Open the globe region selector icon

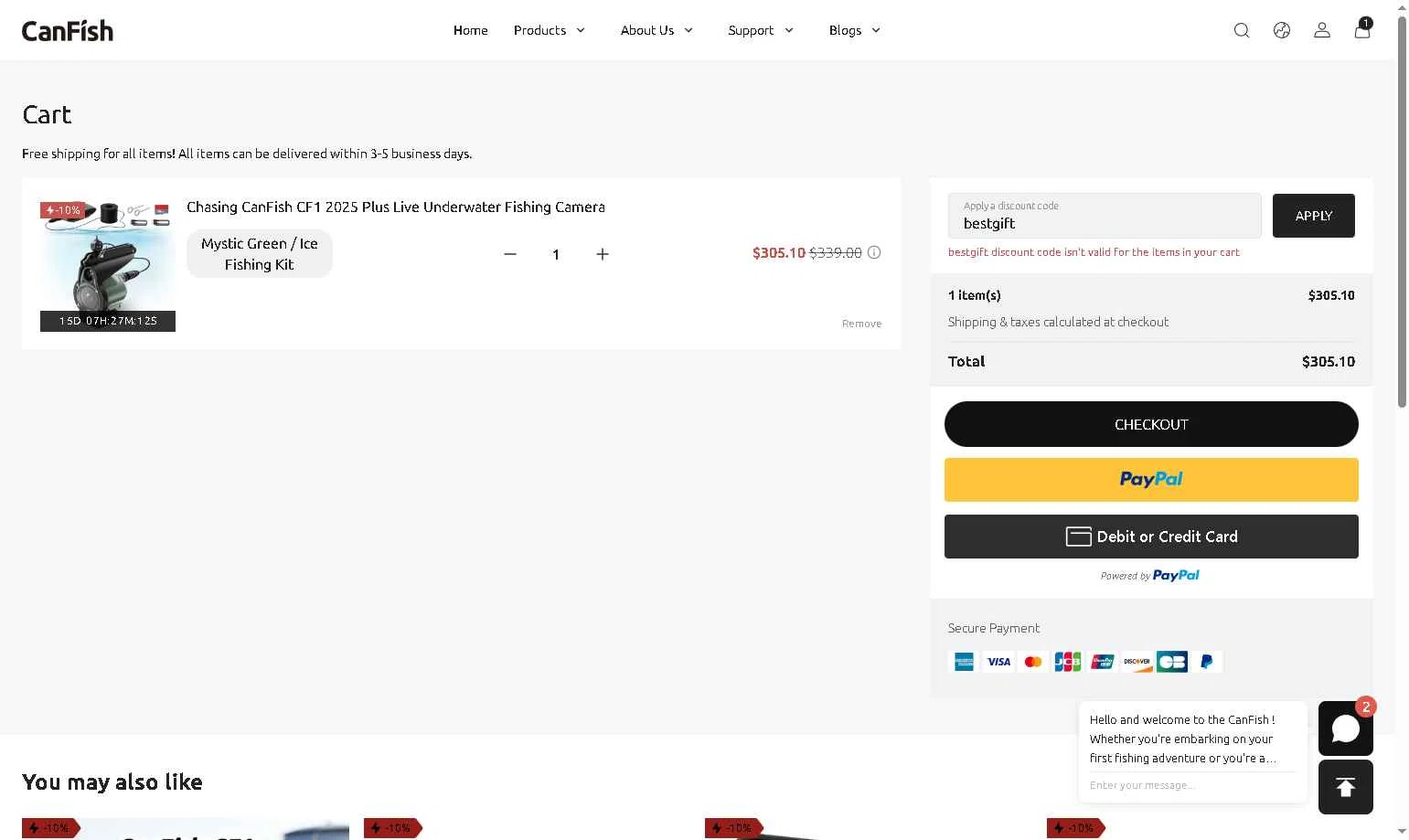1282,30
